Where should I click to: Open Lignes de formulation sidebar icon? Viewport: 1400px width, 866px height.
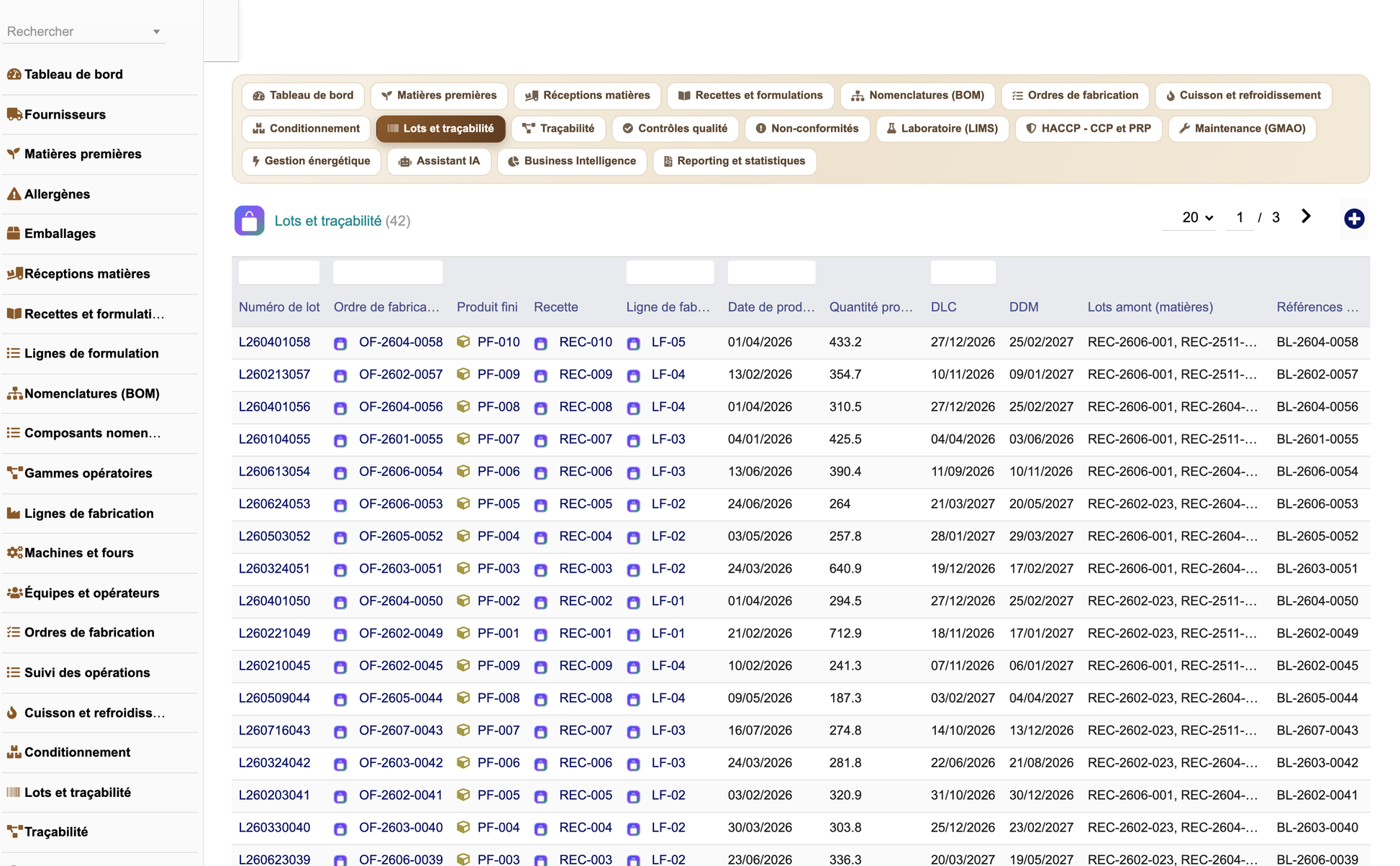[x=14, y=353]
